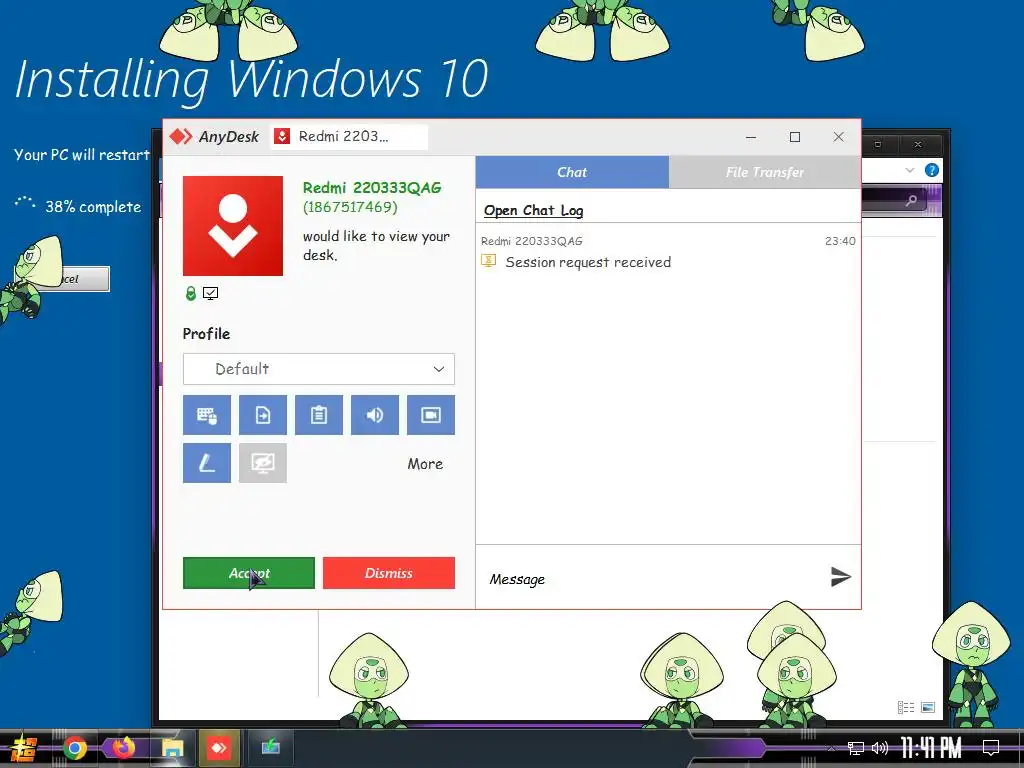
Task: Launch Google Chrome from taskbar
Action: point(75,748)
